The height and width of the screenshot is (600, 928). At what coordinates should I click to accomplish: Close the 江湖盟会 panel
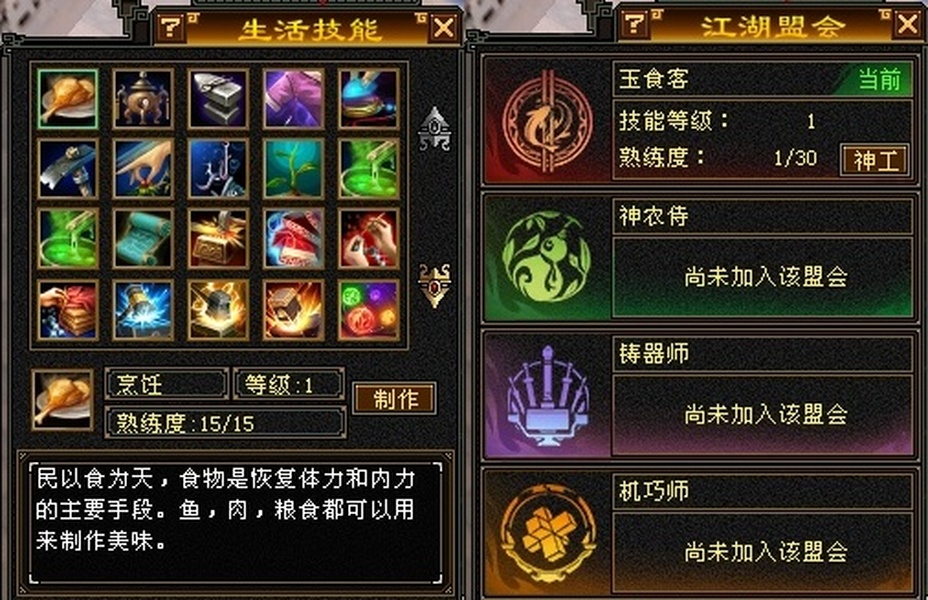[x=907, y=24]
